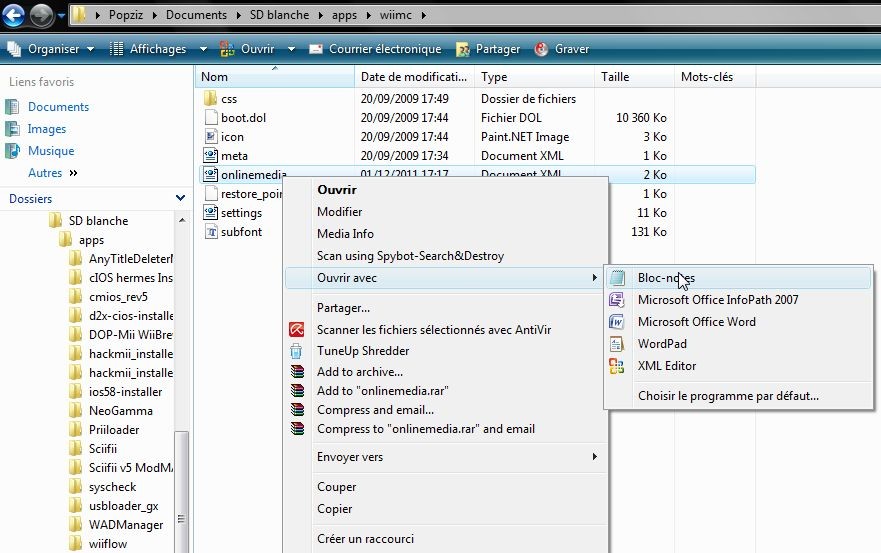Image resolution: width=881 pixels, height=553 pixels.
Task: Click the Microsoft Office InfoPath 2007 icon
Action: click(x=617, y=300)
